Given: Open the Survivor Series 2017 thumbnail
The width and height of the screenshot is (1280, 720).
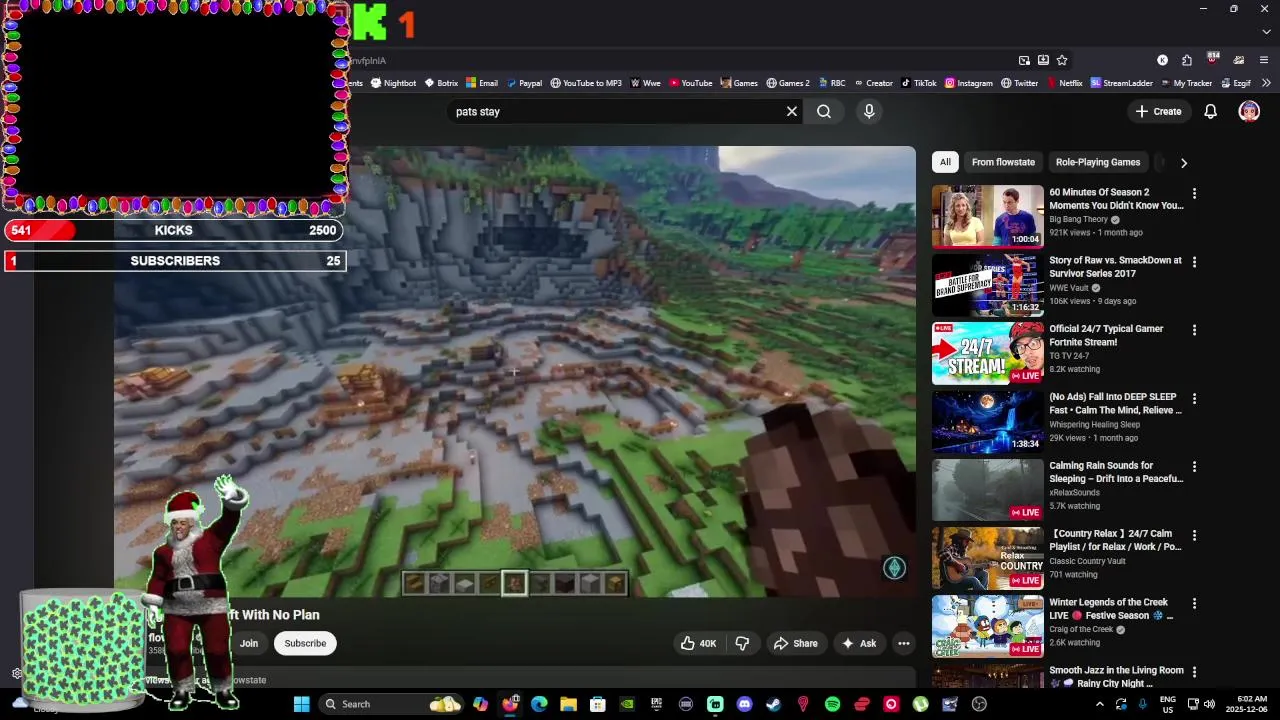Looking at the screenshot, I should (988, 284).
